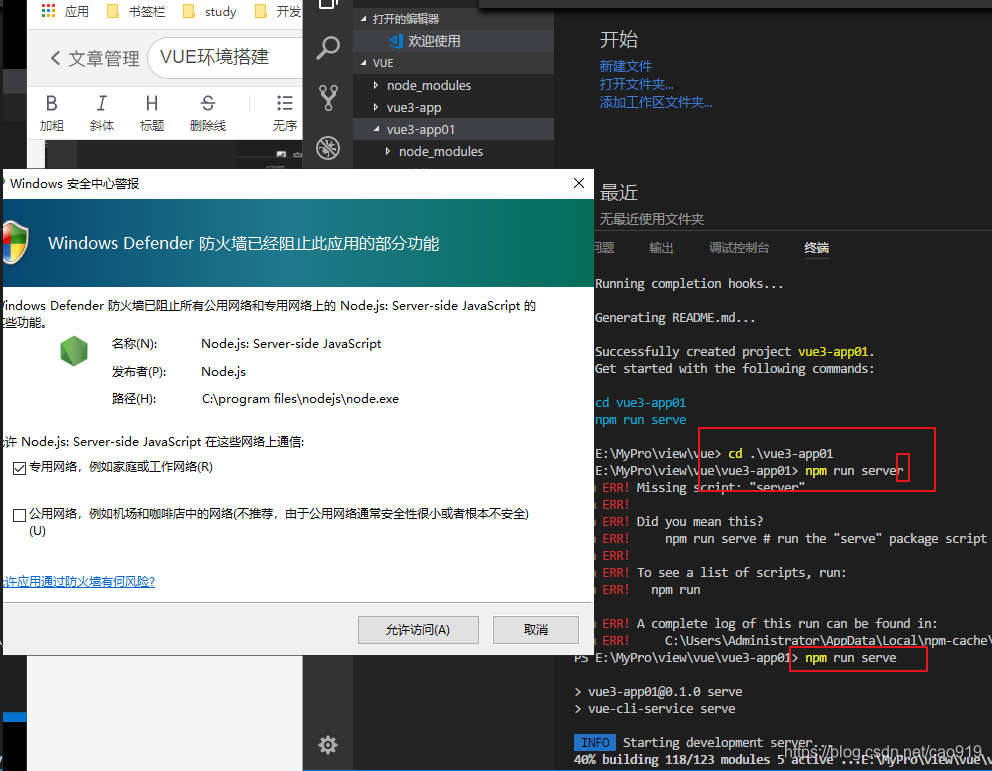Click path C:\program files\nodejs\node.exe
This screenshot has width=992, height=771.
click(300, 399)
